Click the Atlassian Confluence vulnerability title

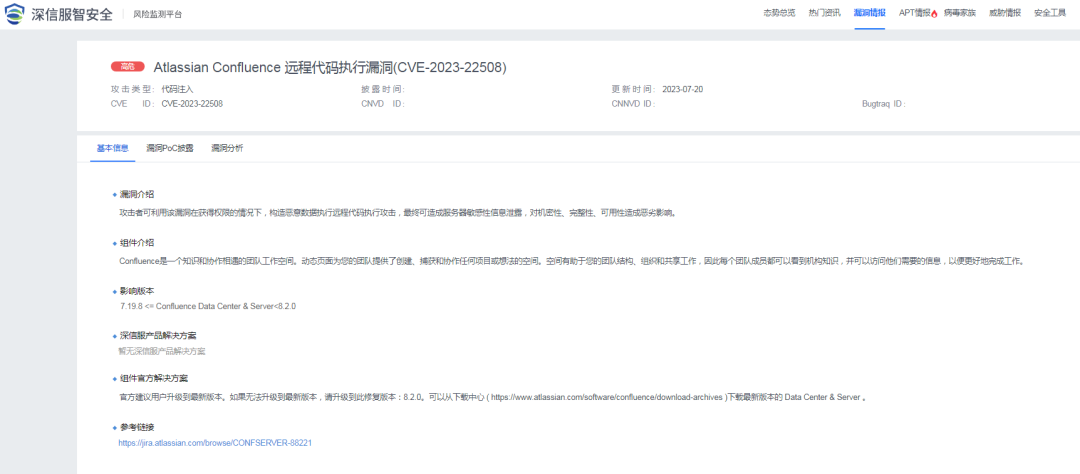click(x=330, y=67)
